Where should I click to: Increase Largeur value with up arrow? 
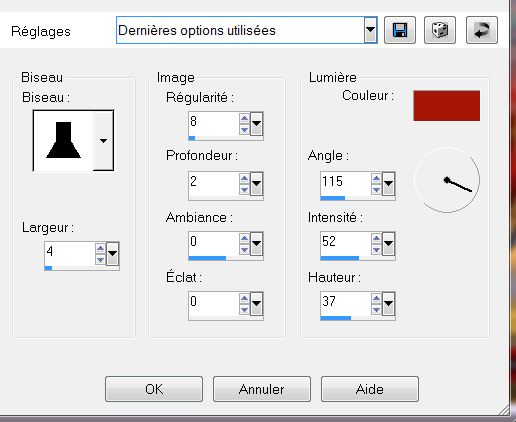pos(100,248)
